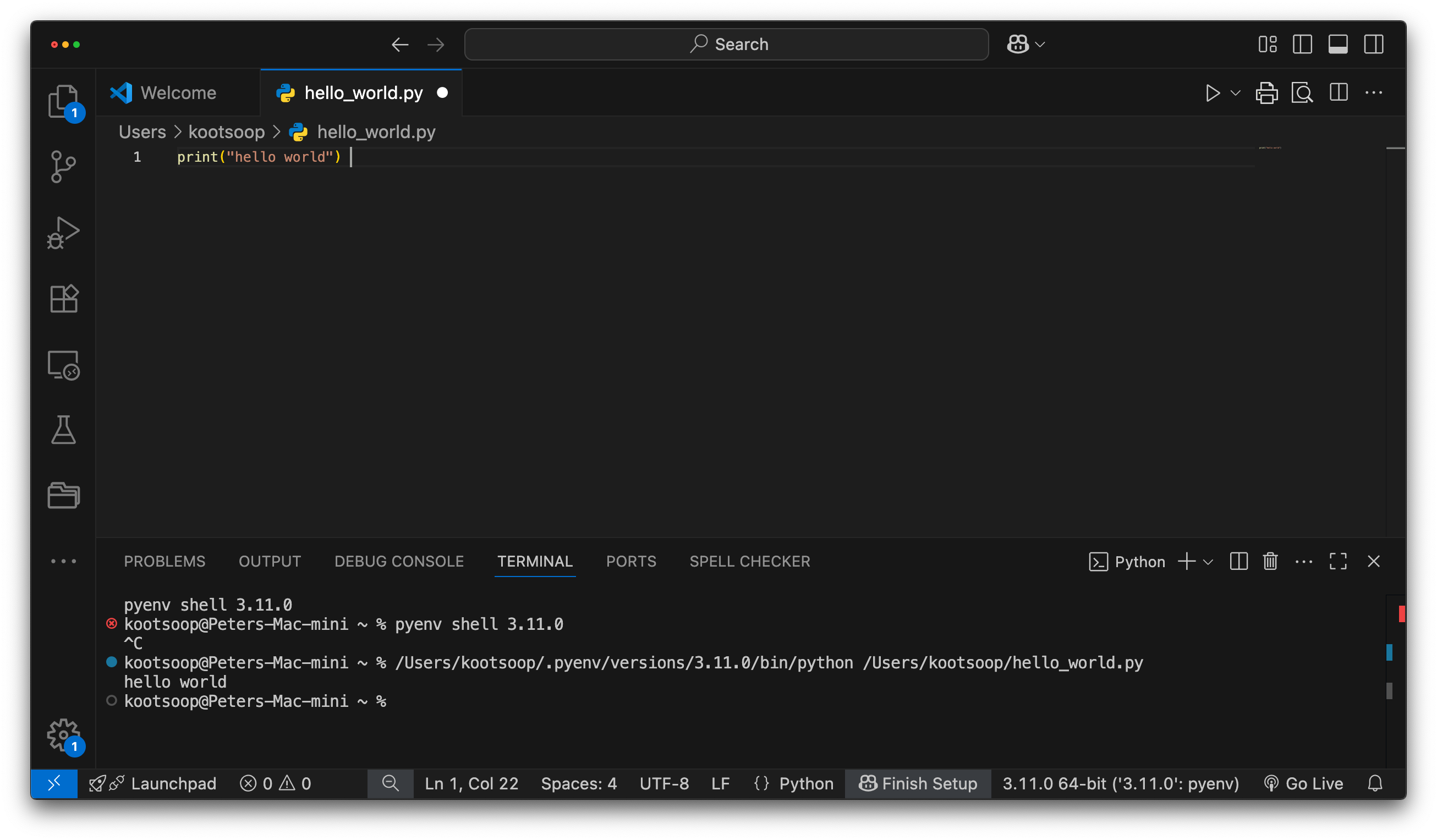Toggle the primary side bar

coord(1303,45)
